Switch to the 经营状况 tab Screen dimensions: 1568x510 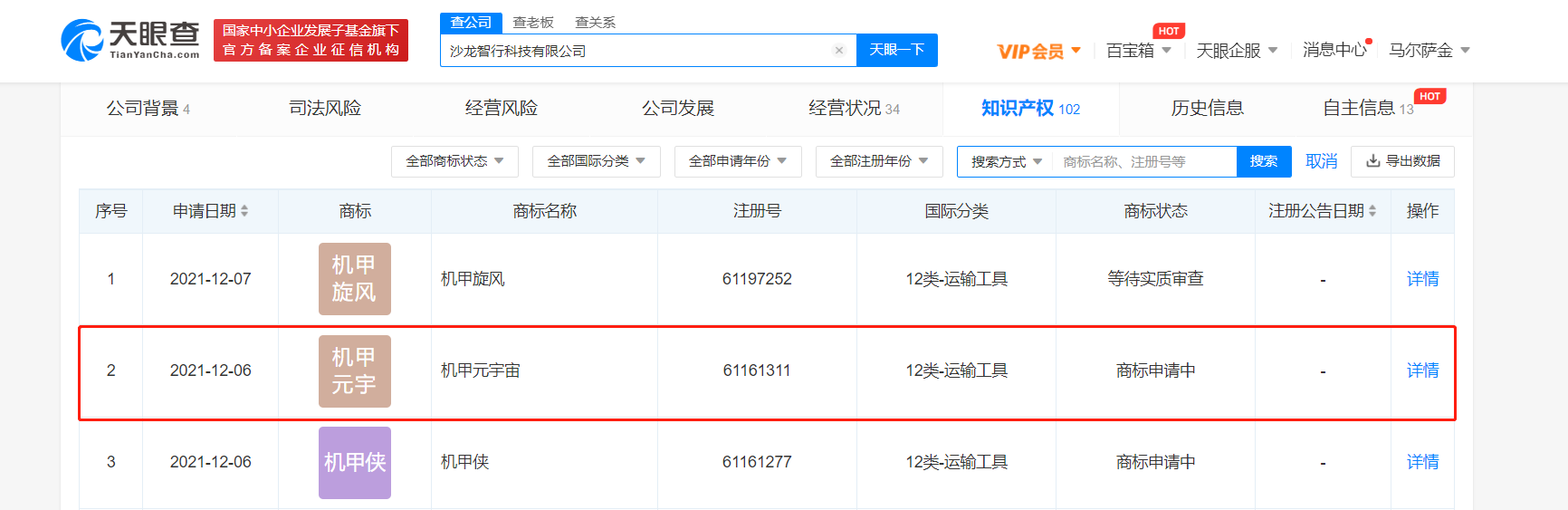point(854,109)
